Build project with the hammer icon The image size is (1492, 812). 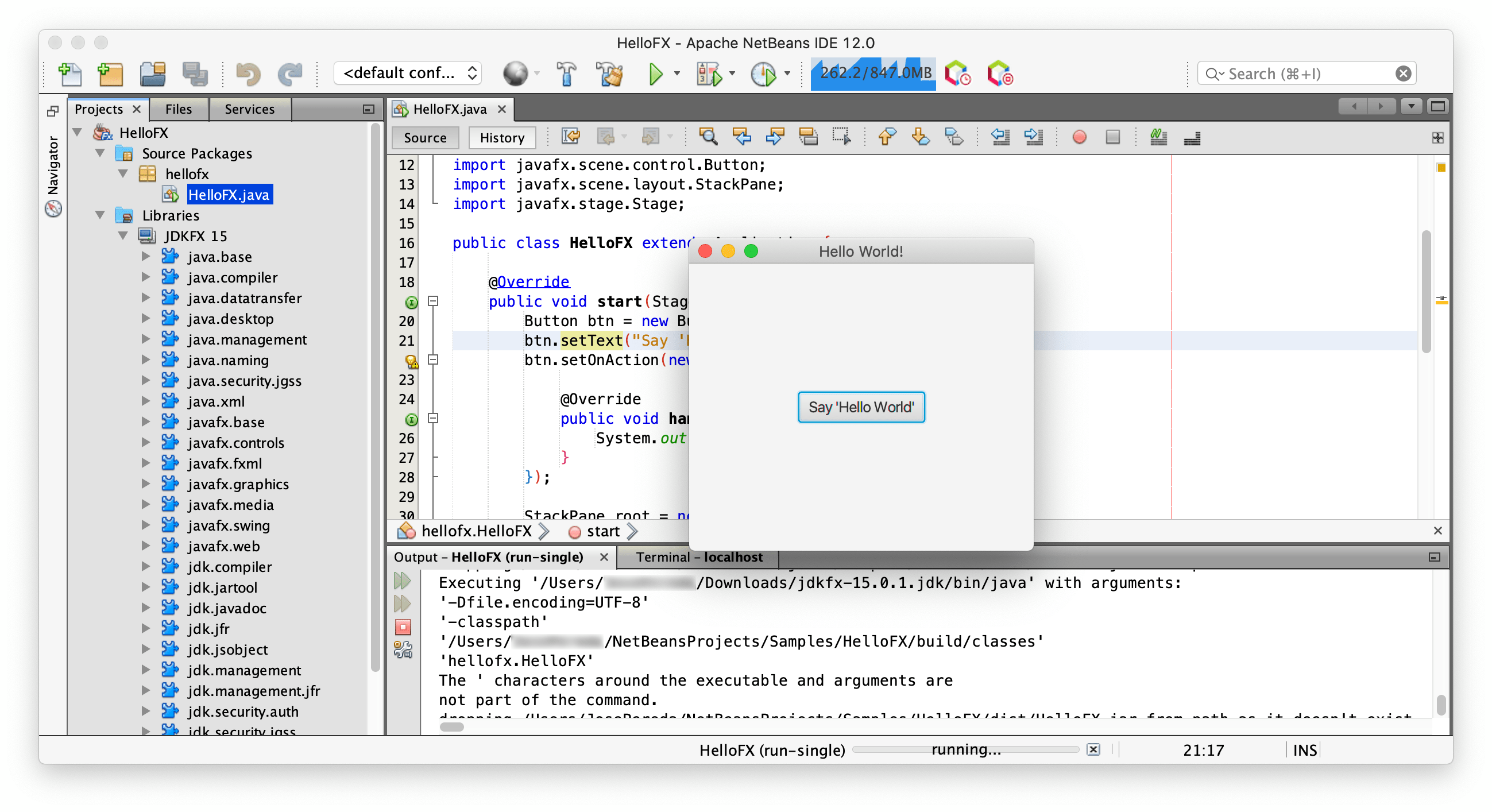click(x=566, y=74)
